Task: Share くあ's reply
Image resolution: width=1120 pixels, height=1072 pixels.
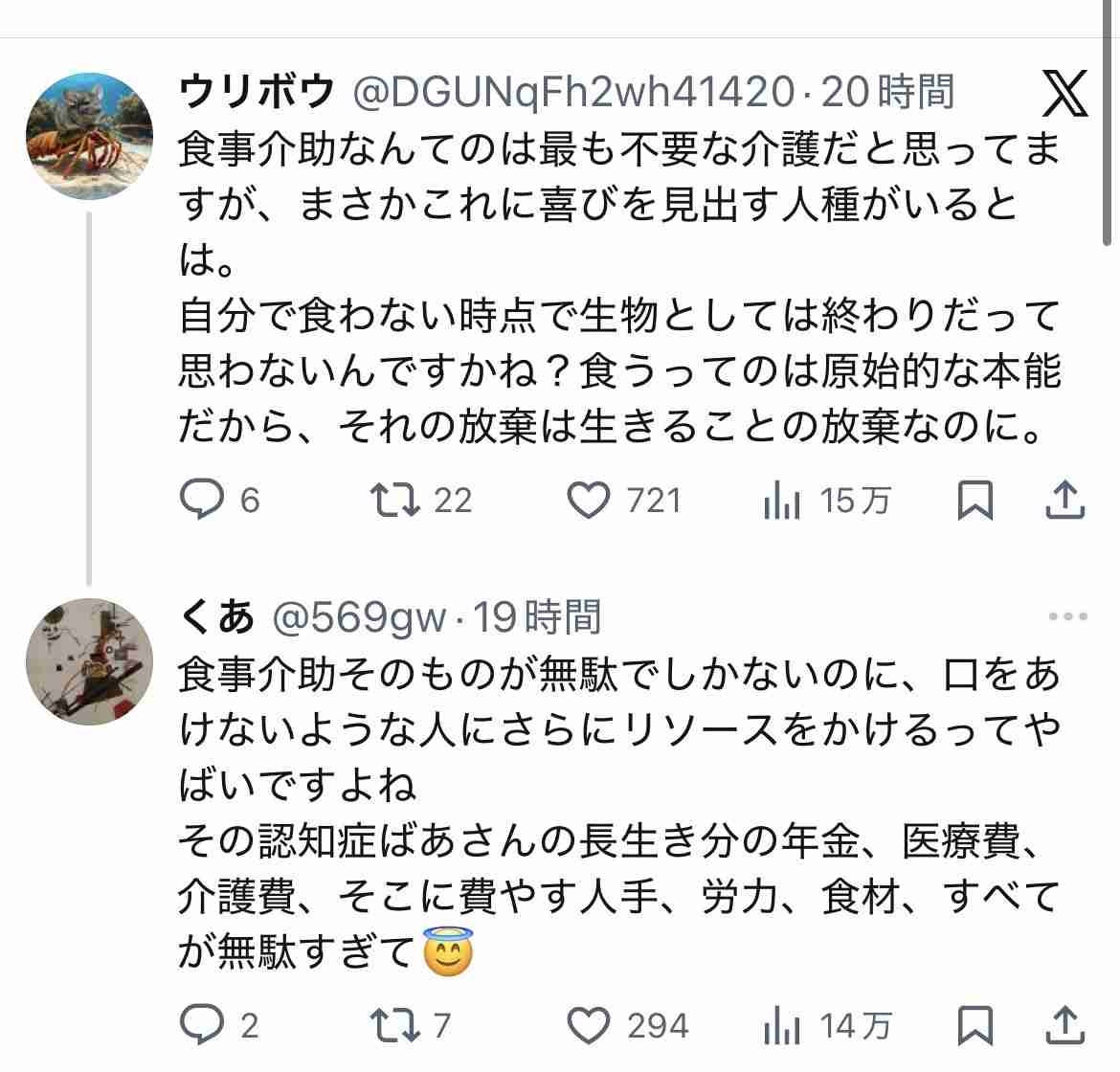Action: [1065, 1026]
